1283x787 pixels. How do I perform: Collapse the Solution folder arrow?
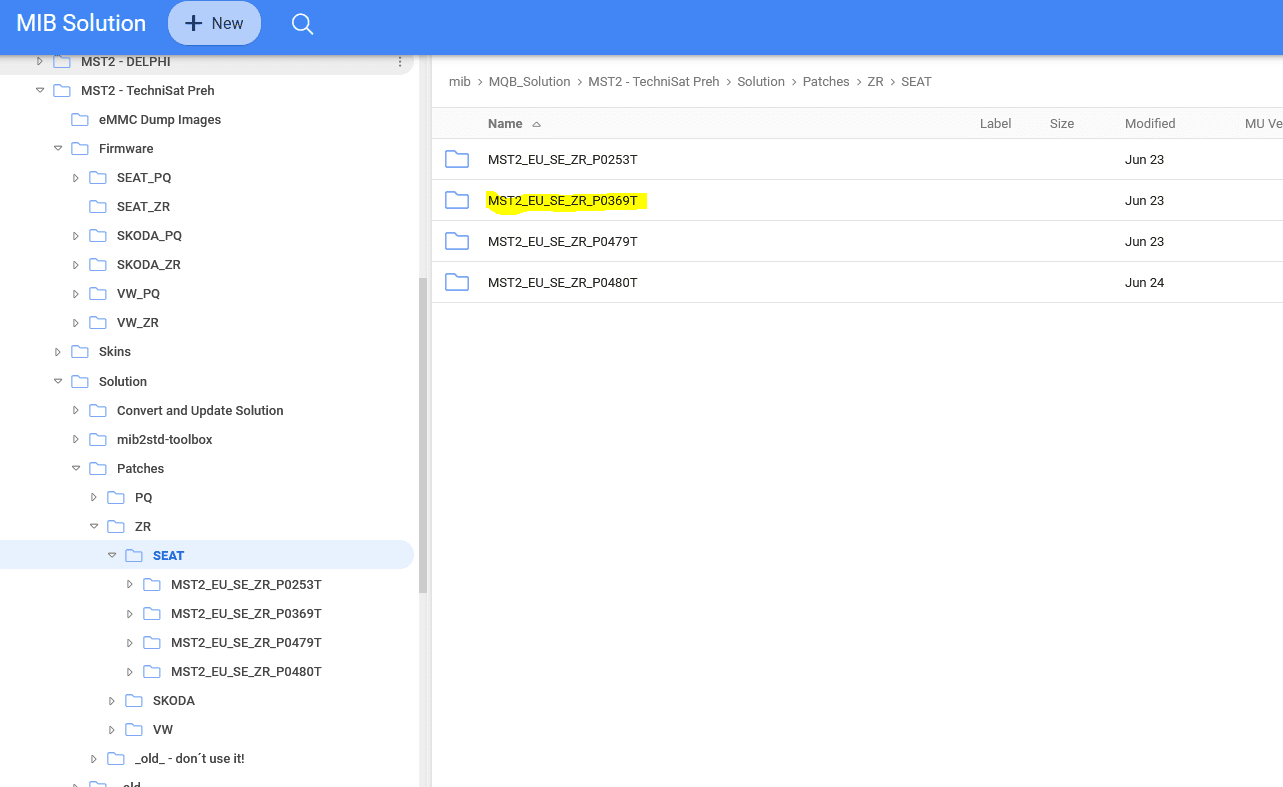pyautogui.click(x=58, y=382)
